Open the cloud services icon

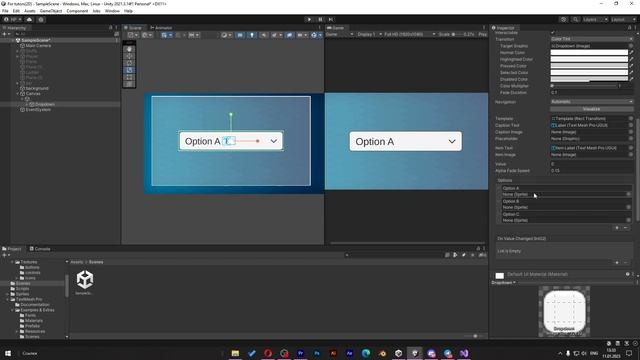coord(29,19)
